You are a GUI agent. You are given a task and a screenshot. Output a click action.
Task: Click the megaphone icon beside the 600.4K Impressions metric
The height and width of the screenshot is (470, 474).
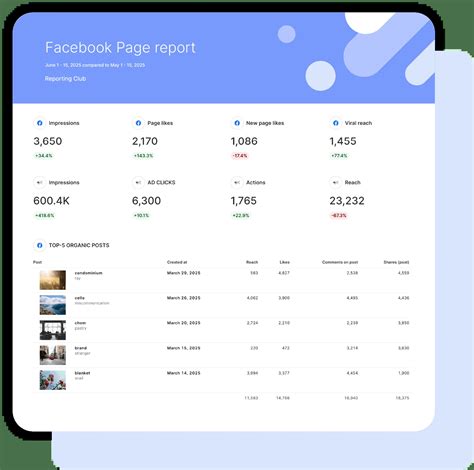(x=40, y=182)
